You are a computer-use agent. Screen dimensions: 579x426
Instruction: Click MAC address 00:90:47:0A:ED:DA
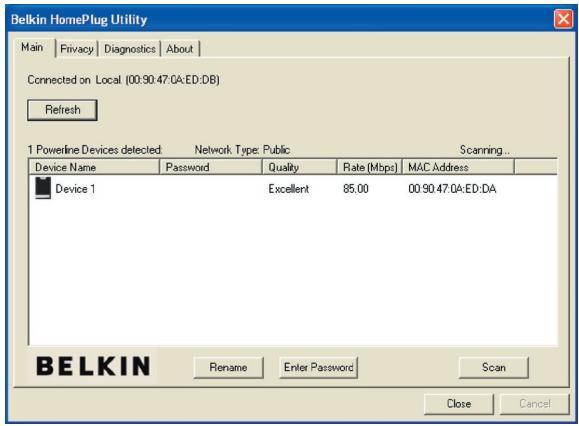452,189
